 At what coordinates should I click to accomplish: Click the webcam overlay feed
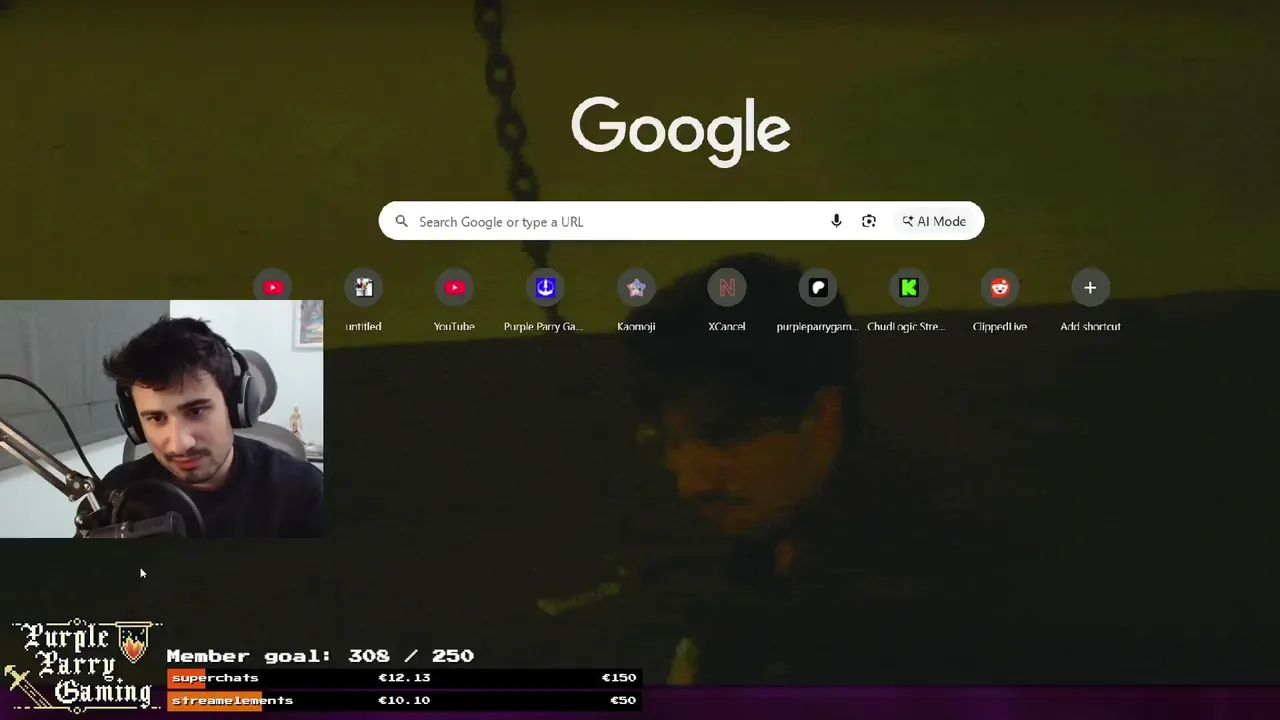pyautogui.click(x=161, y=419)
